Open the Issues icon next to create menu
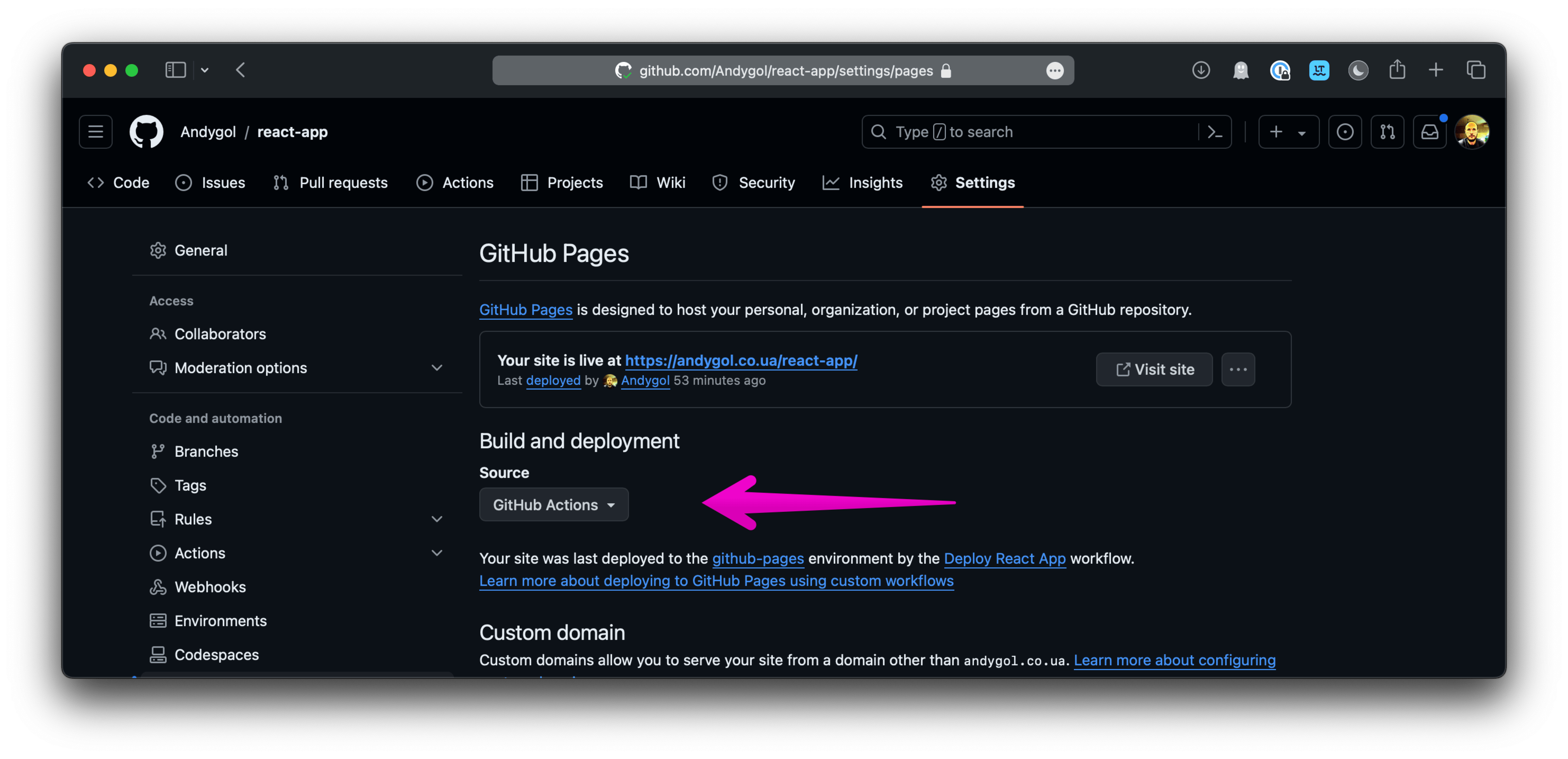Screen dimensions: 1568x759 (1345, 132)
